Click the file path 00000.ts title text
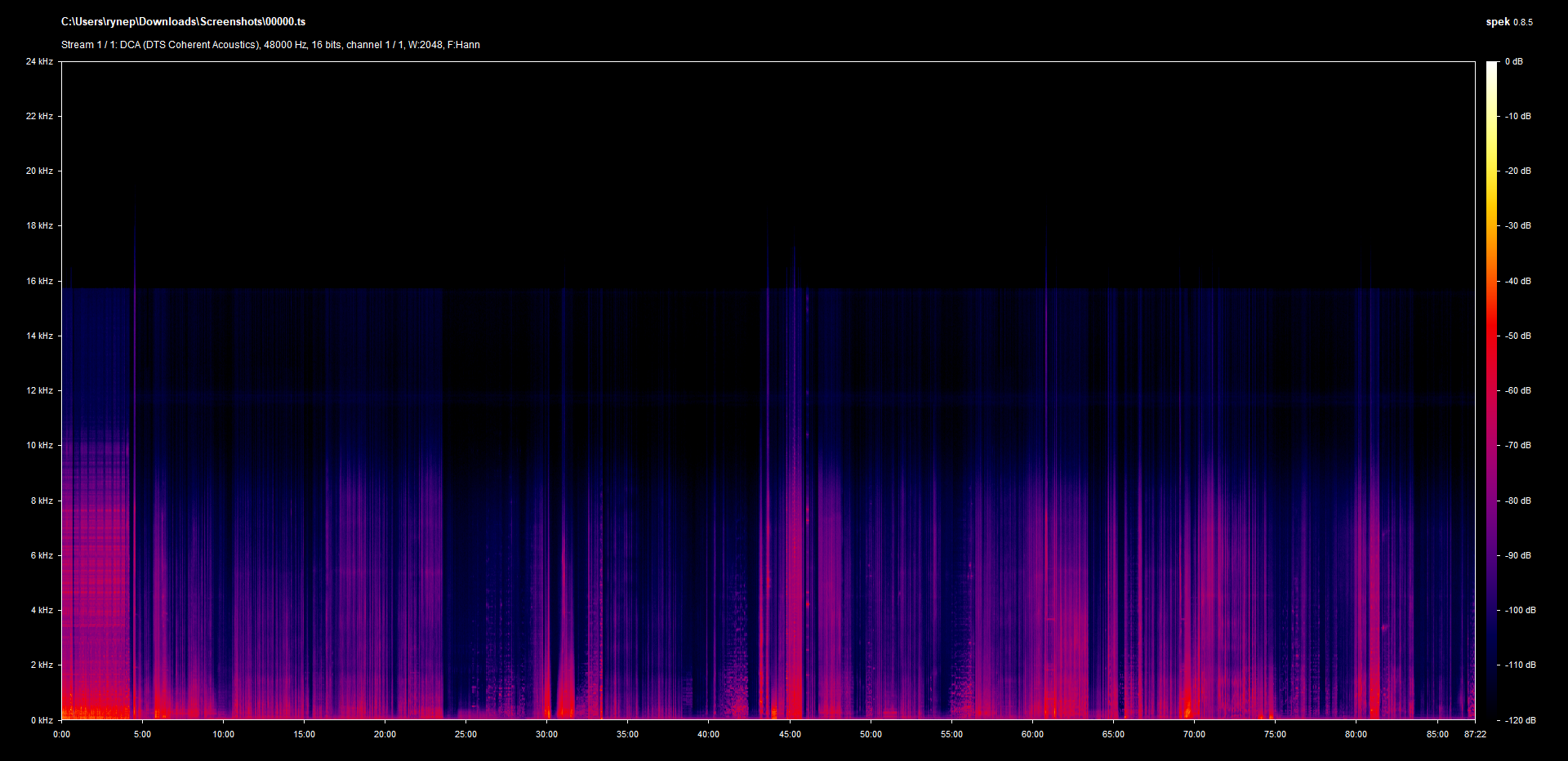 click(183, 22)
